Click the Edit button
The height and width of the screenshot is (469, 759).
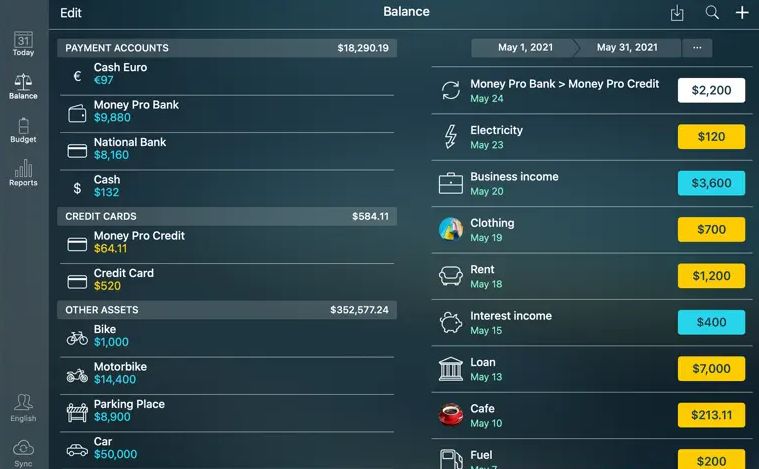click(x=71, y=13)
